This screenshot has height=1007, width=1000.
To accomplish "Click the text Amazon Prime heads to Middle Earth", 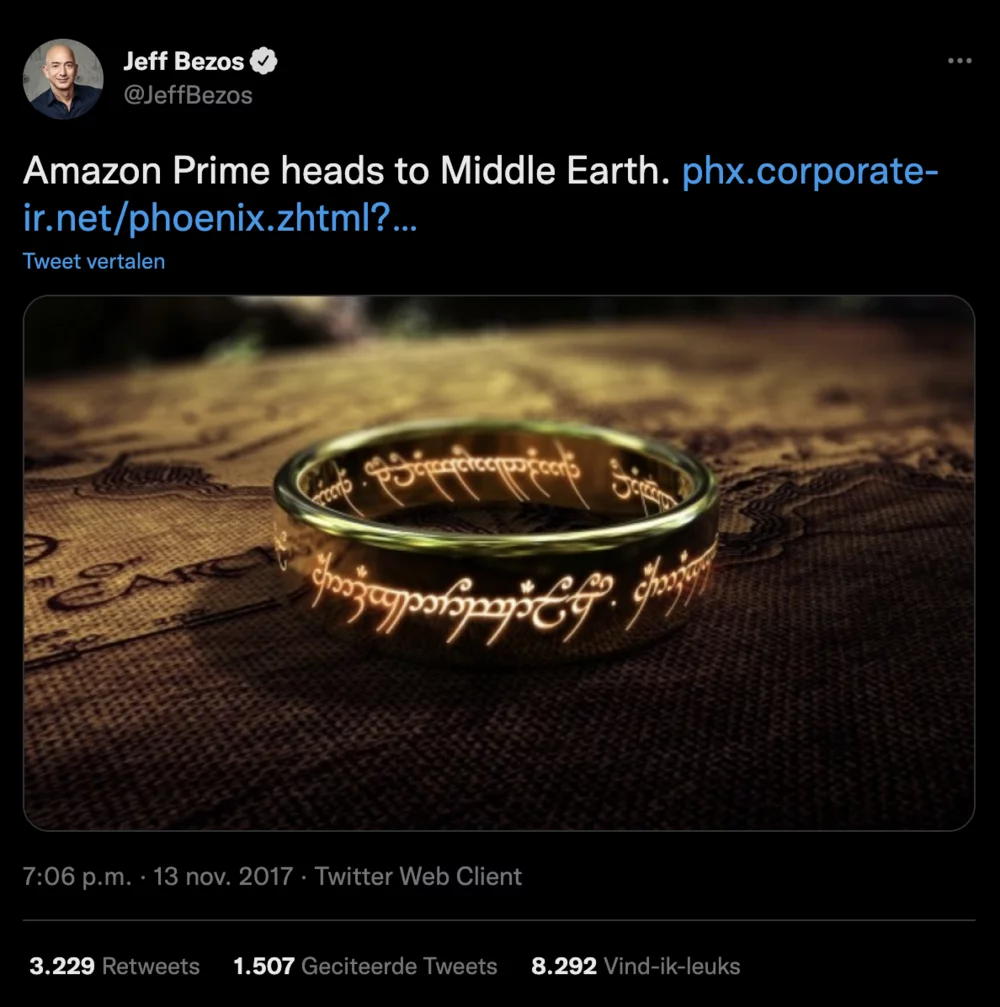I will click(x=345, y=172).
